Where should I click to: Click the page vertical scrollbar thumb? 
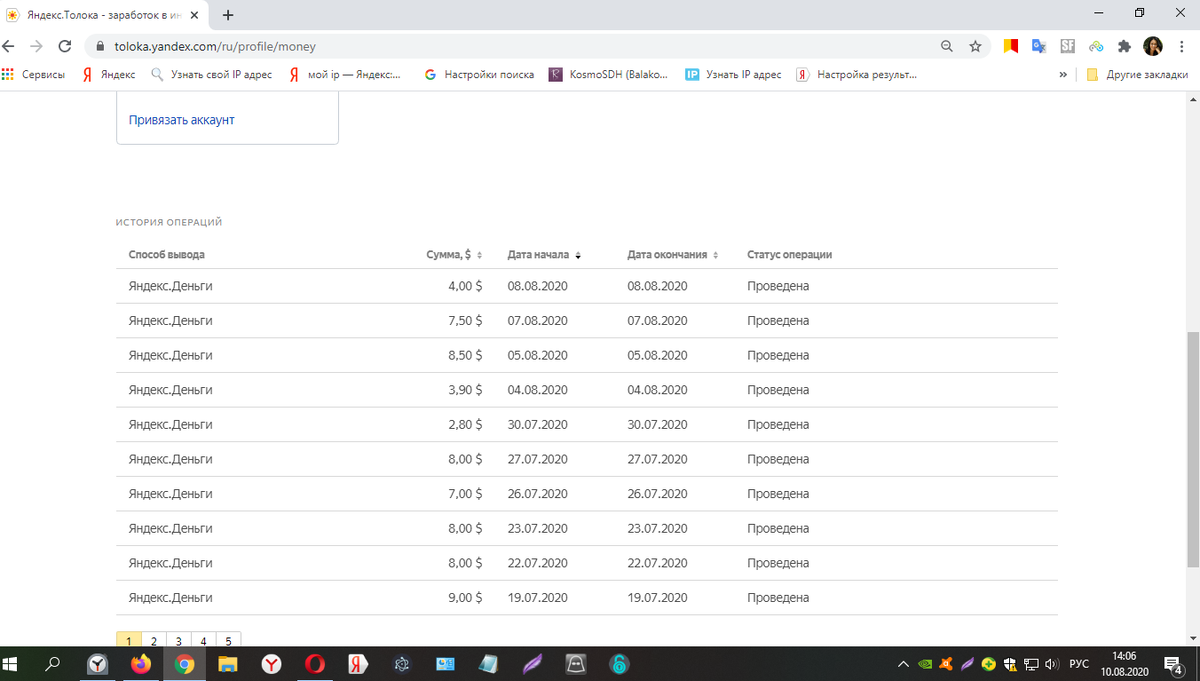(1192, 450)
